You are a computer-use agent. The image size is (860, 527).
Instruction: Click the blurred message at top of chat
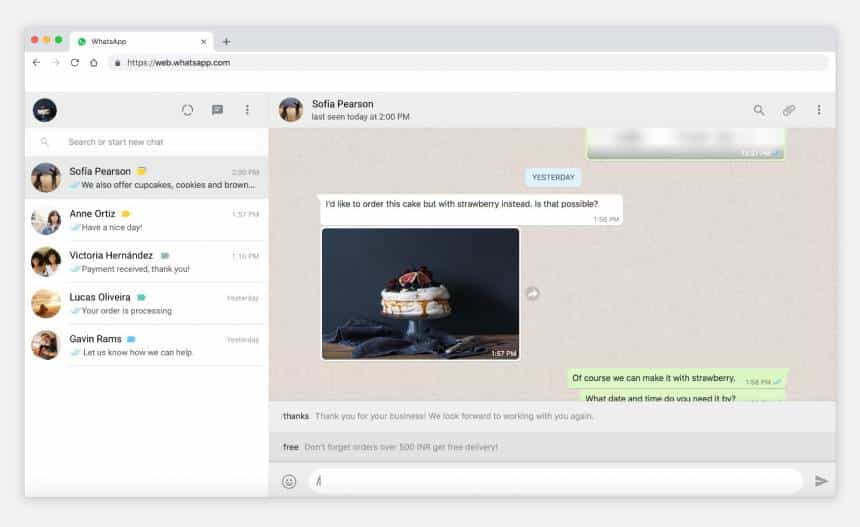[x=686, y=144]
